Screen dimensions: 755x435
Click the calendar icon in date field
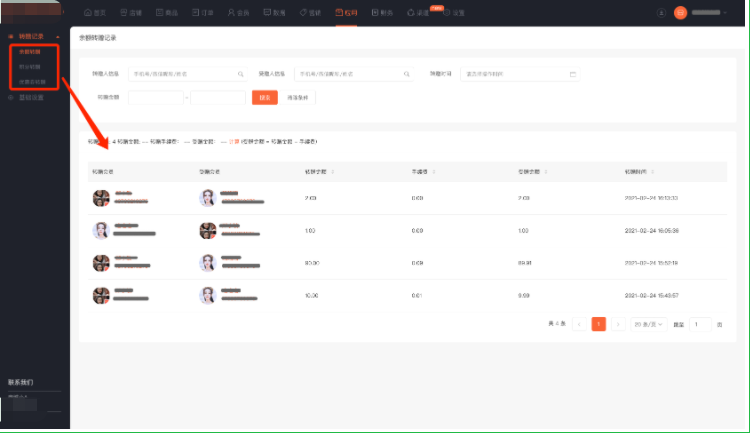[x=573, y=74]
